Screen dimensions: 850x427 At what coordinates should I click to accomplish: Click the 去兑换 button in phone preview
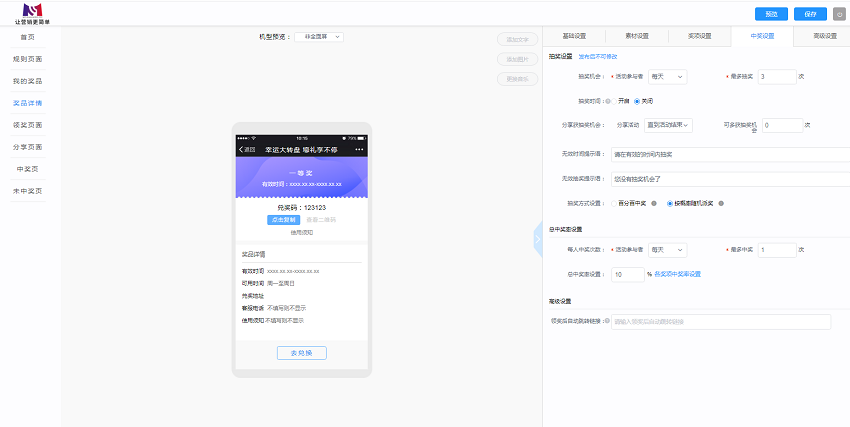point(301,353)
